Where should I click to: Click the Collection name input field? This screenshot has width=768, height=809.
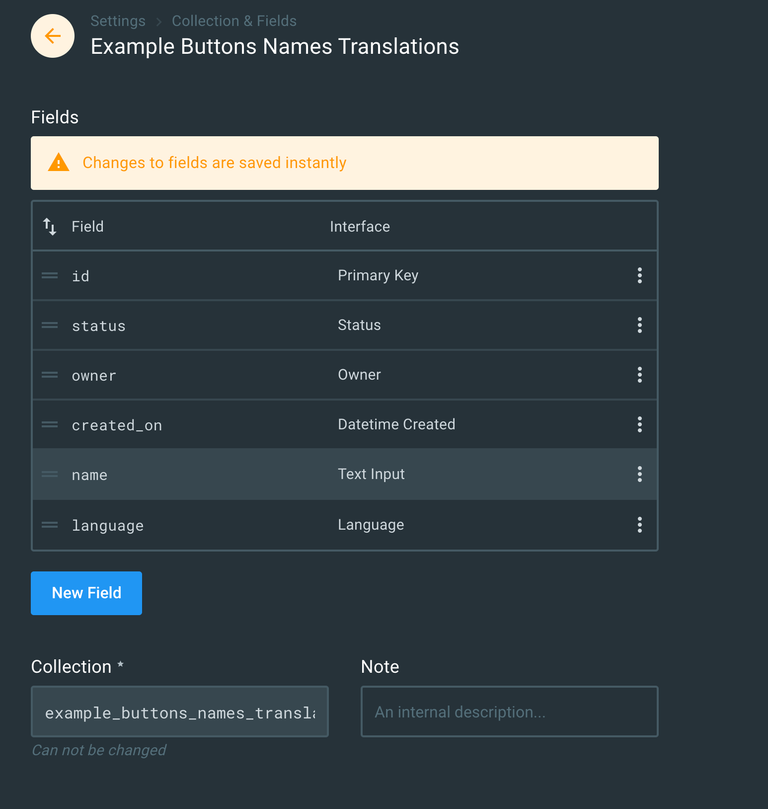pyautogui.click(x=180, y=712)
